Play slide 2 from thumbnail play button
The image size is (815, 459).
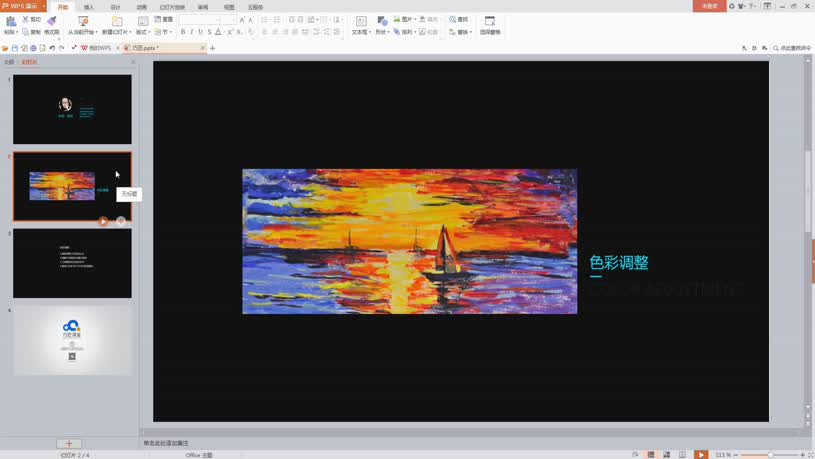[103, 221]
